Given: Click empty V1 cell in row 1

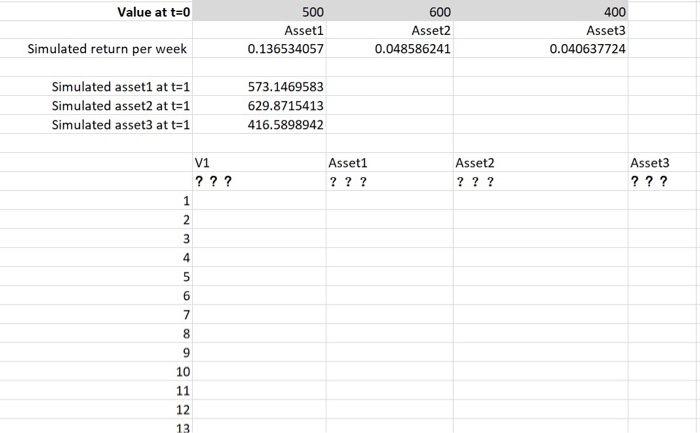Looking at the screenshot, I should pos(259,200).
